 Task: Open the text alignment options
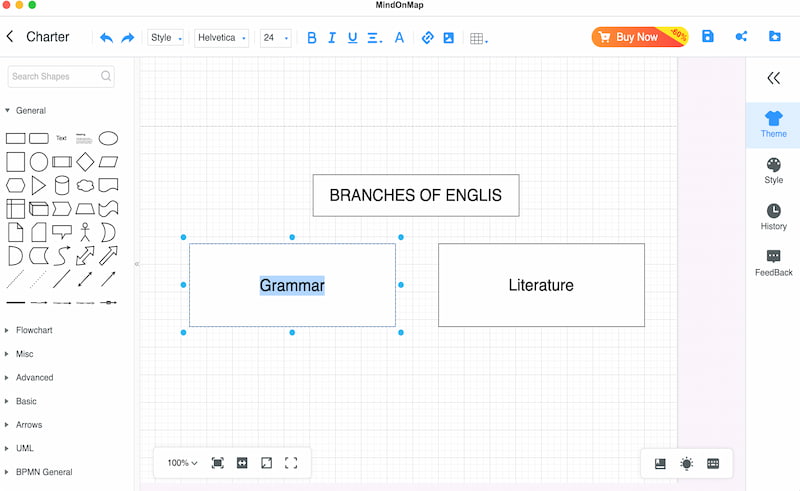[x=375, y=38]
